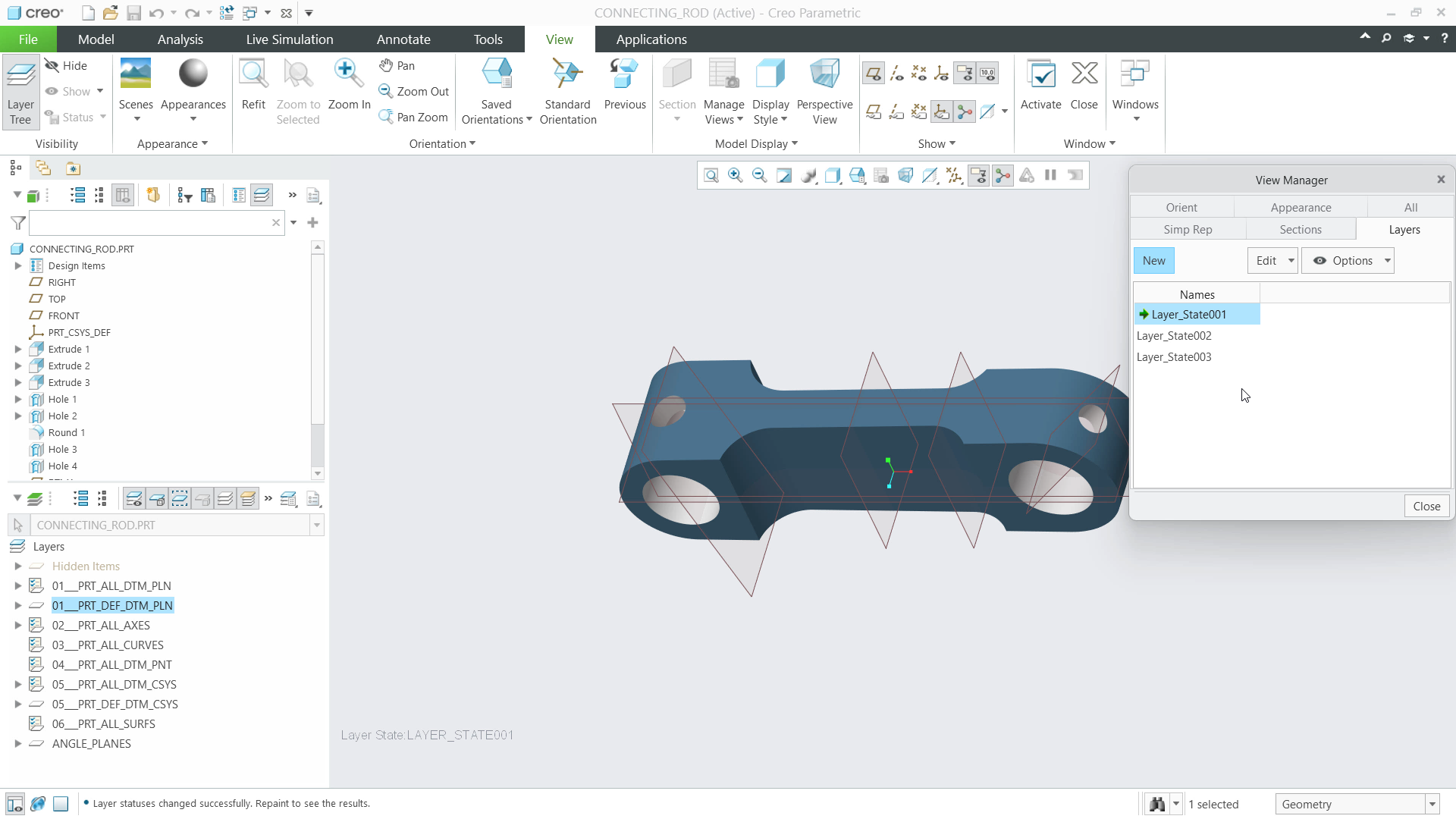Expand the ANGLE_PLANES layer

[18, 744]
